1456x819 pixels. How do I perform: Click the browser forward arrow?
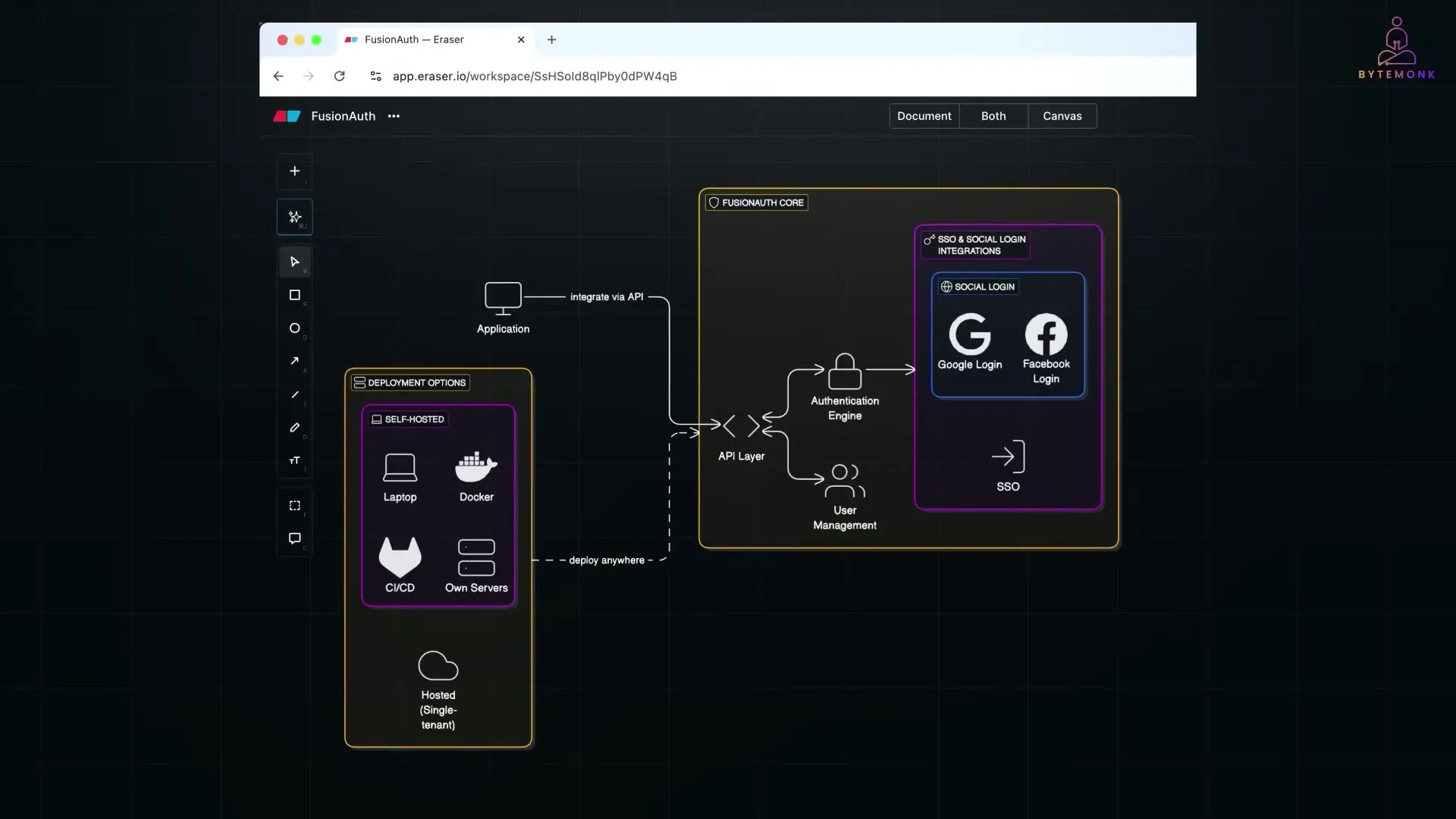point(309,76)
